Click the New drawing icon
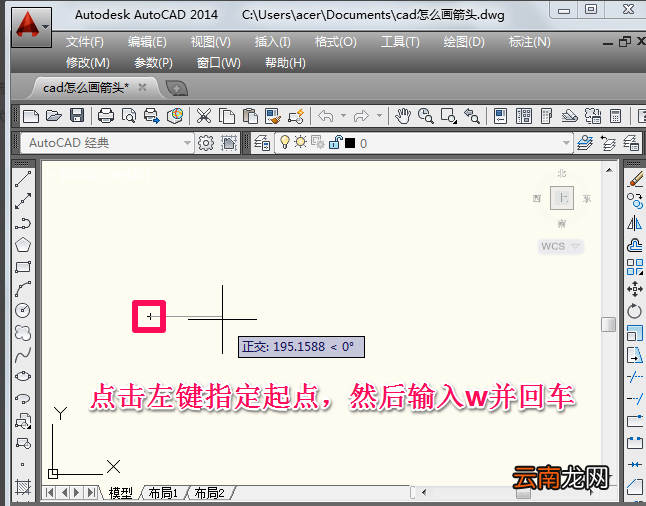This screenshot has height=506, width=646. point(31,116)
